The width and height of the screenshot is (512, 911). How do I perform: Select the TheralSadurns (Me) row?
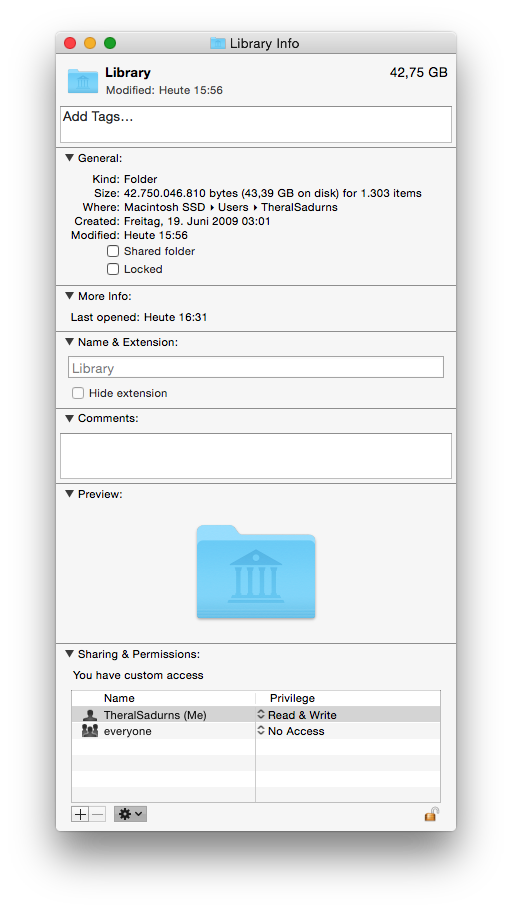(256, 715)
